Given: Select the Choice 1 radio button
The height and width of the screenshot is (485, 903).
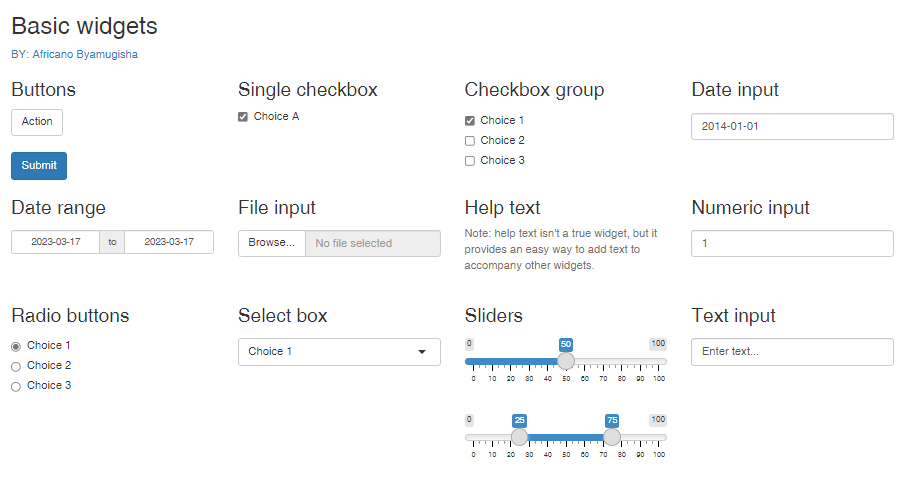Looking at the screenshot, I should point(16,346).
